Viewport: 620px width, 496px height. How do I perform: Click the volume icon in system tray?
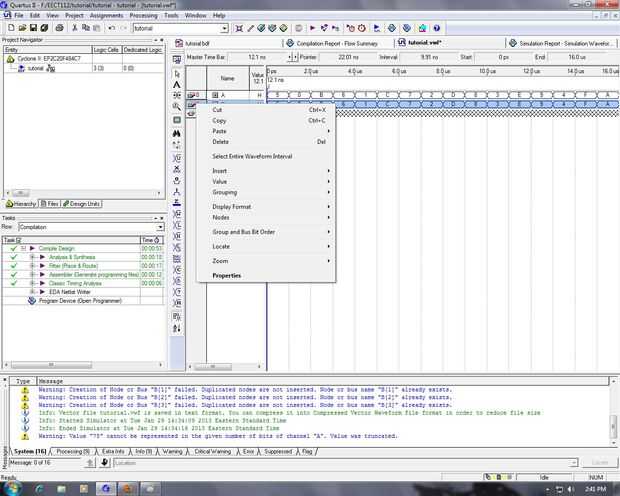571,489
